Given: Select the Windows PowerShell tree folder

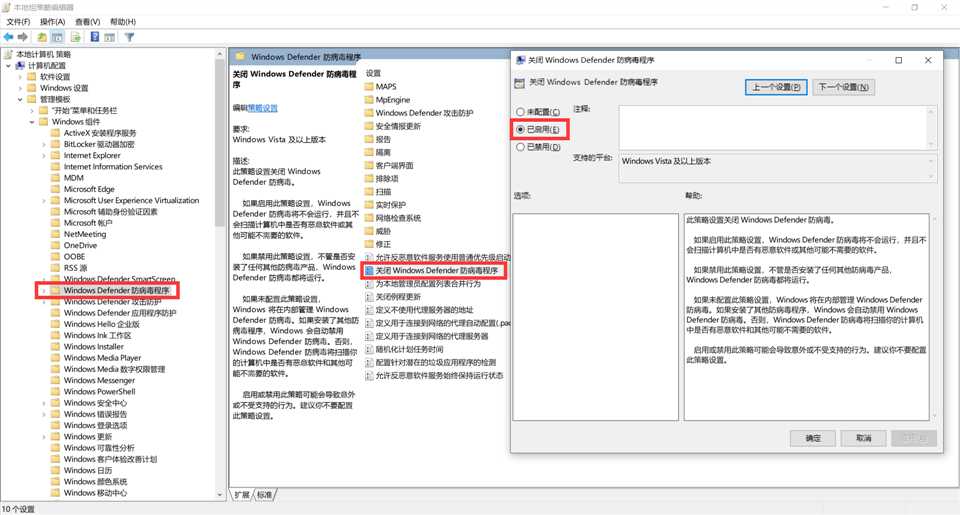Looking at the screenshot, I should point(99,391).
